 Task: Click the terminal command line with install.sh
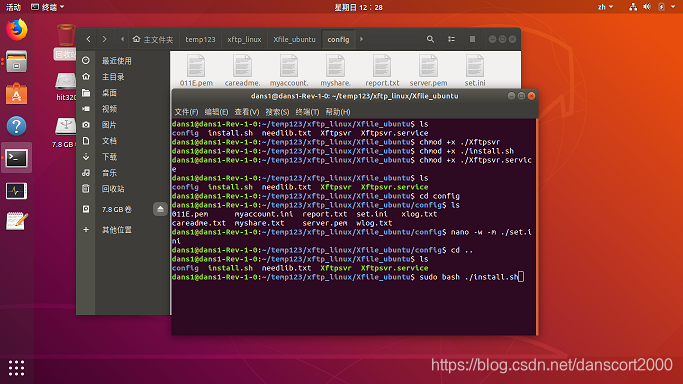[348, 277]
